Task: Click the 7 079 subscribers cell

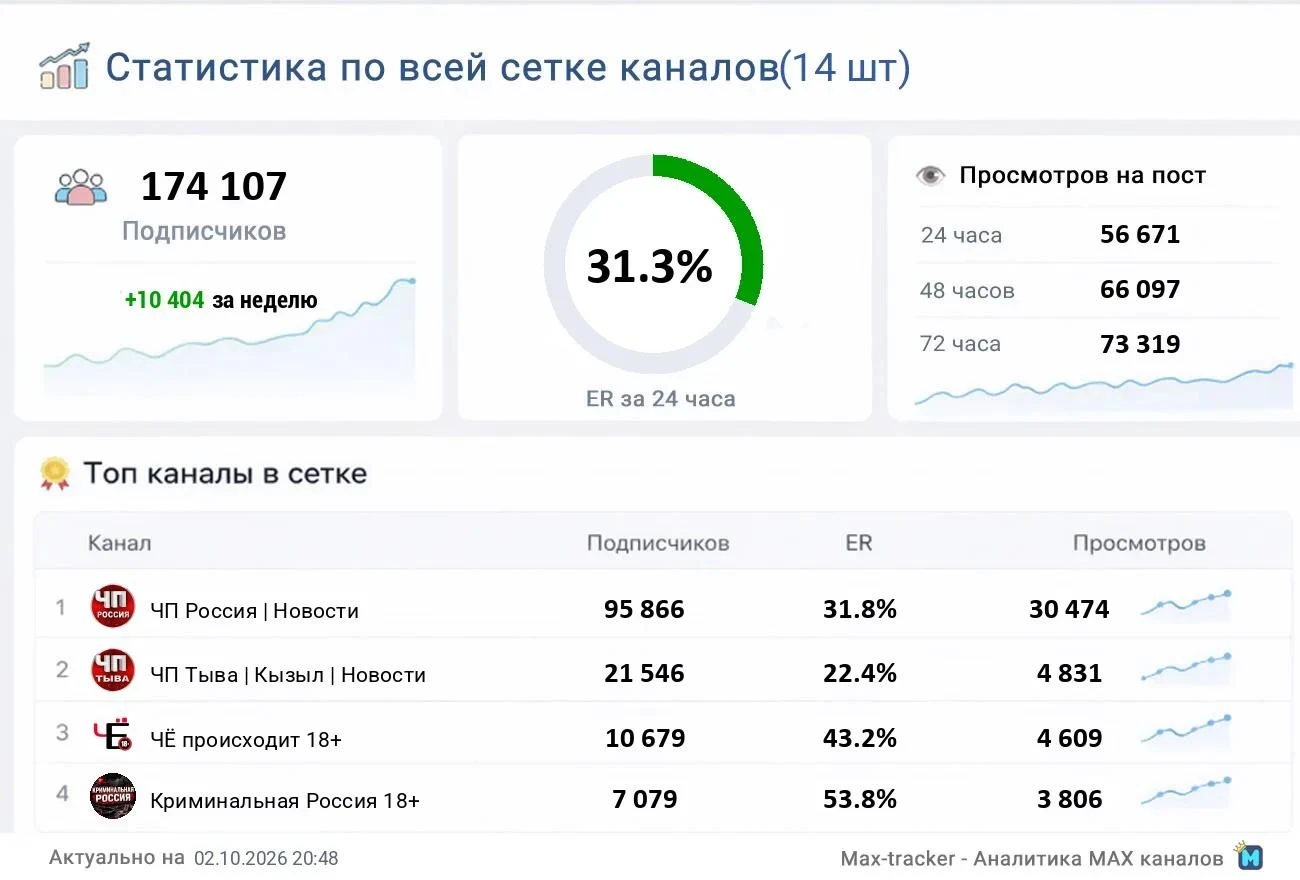Action: pyautogui.click(x=645, y=800)
